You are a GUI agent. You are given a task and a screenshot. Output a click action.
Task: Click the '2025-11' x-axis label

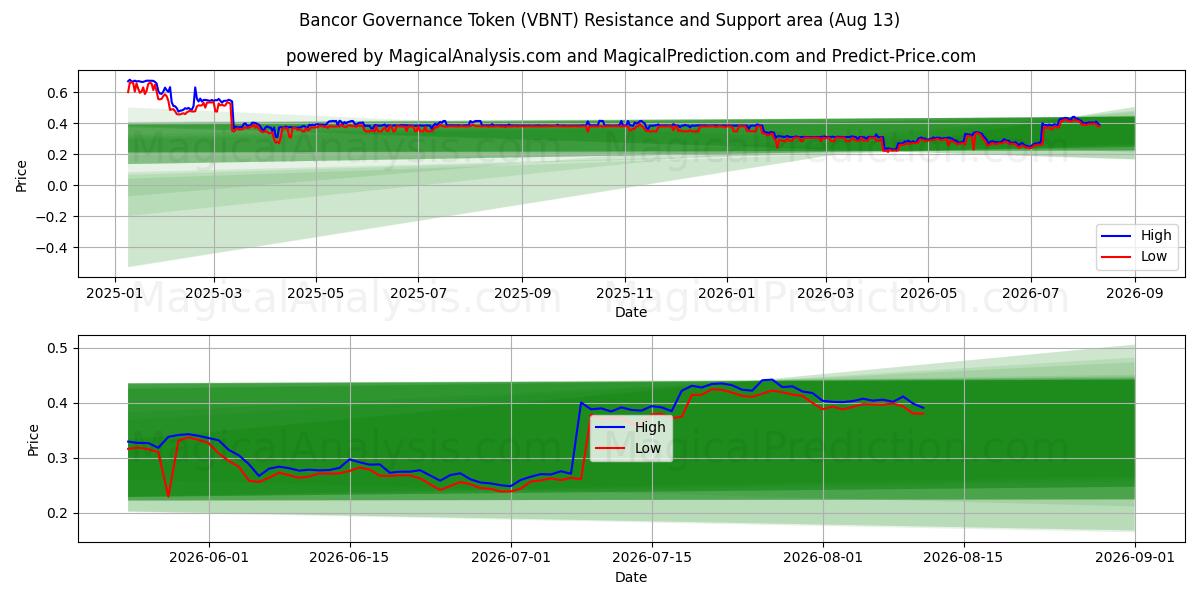pyautogui.click(x=625, y=295)
